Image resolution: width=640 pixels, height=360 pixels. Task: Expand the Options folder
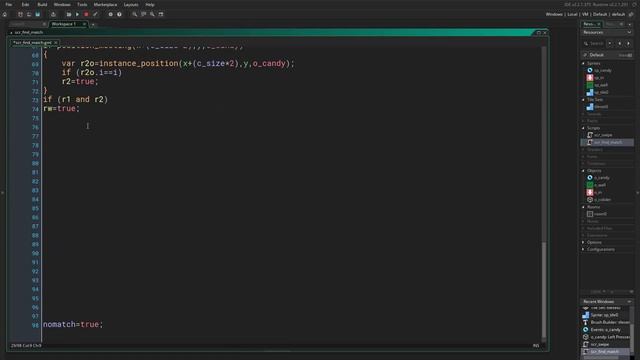(583, 242)
